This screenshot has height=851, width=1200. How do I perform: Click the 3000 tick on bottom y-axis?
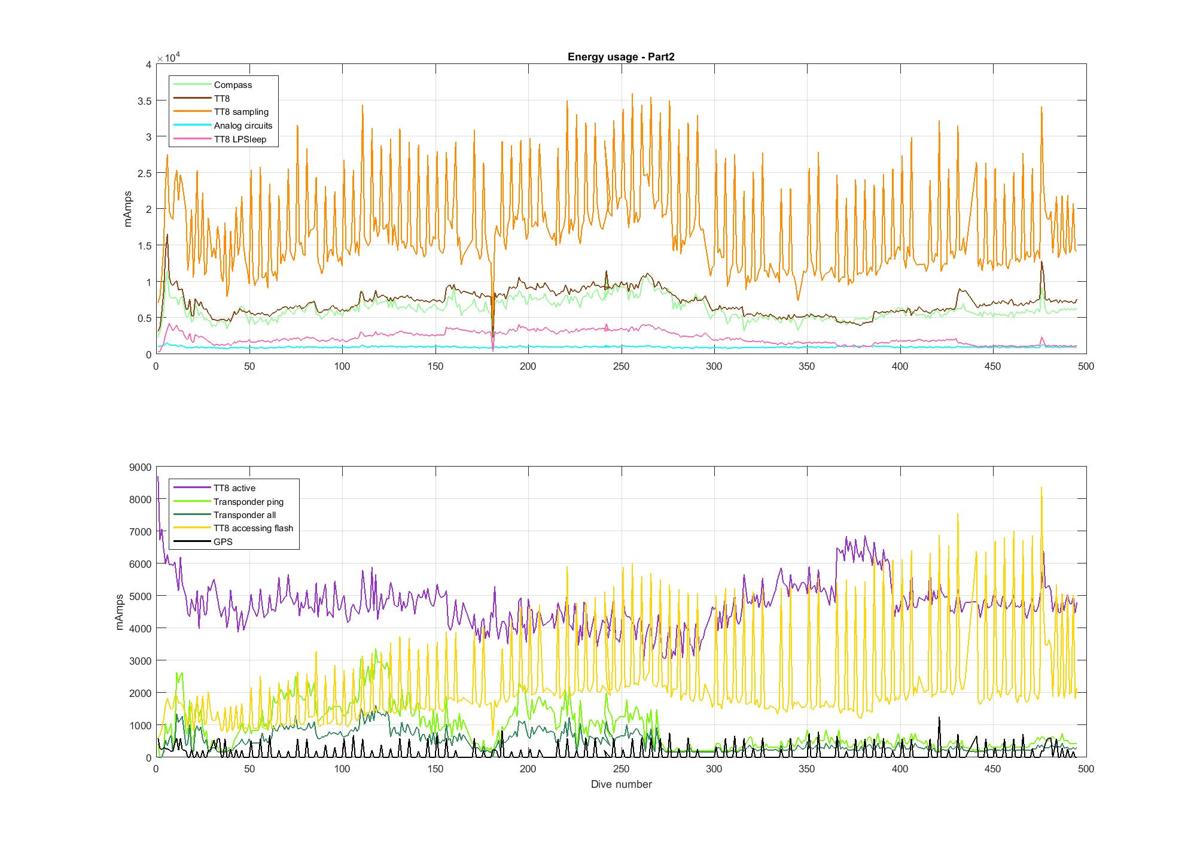point(139,661)
